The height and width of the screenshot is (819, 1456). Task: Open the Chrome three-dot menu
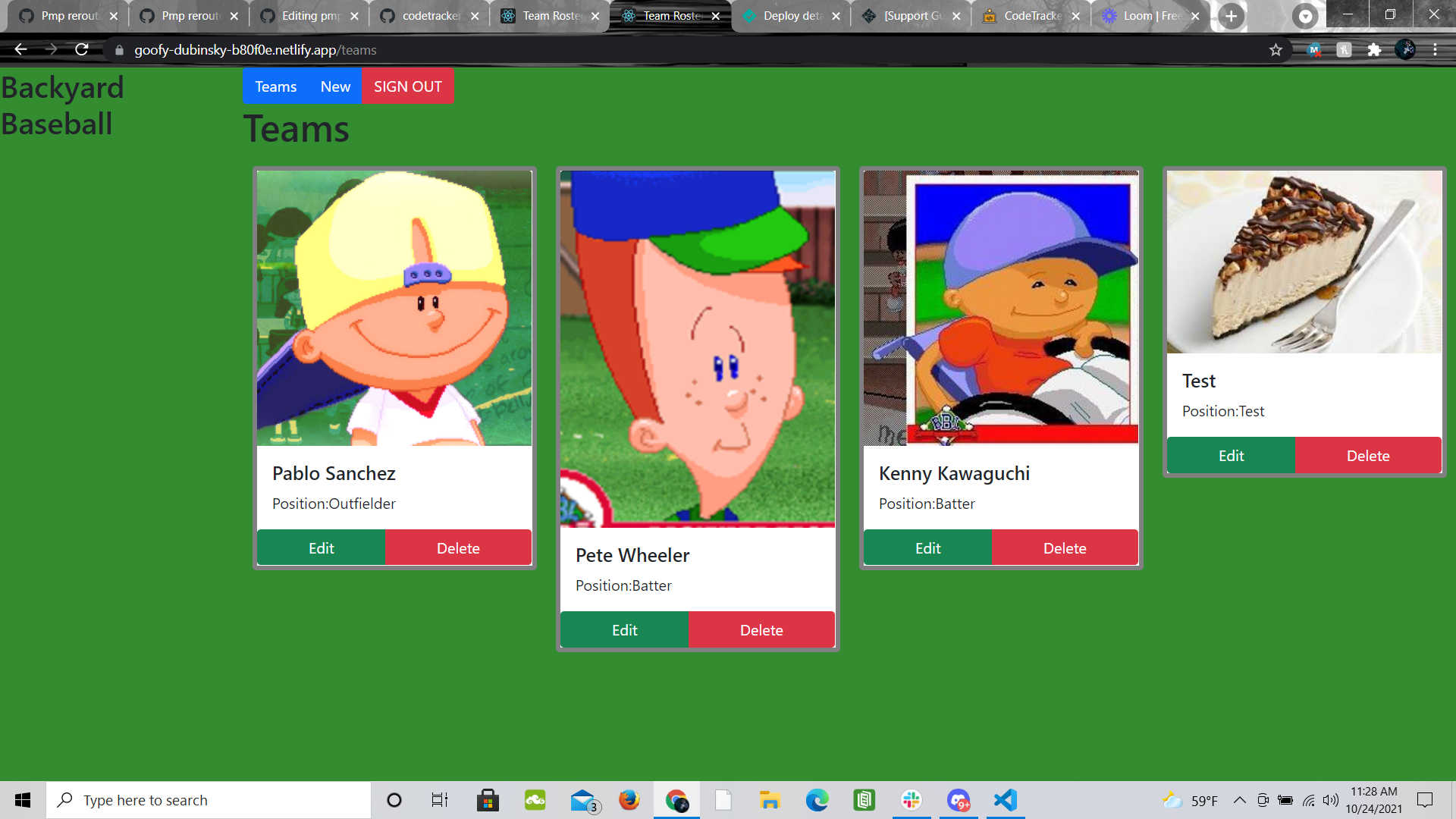point(1435,50)
